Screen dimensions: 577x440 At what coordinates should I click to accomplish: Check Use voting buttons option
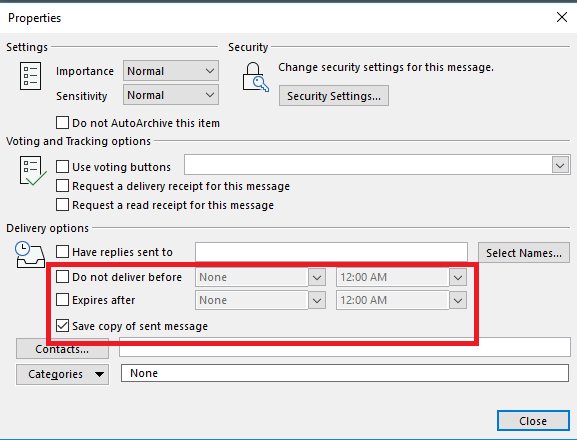pos(62,167)
